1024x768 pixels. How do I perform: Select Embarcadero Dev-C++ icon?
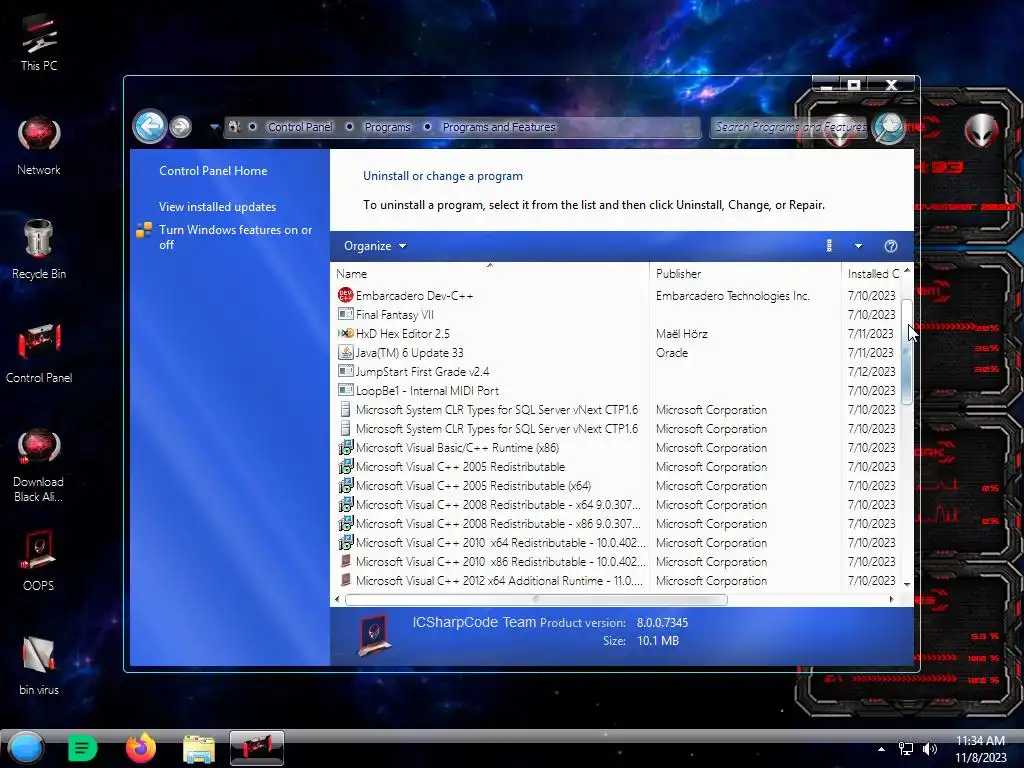(345, 295)
